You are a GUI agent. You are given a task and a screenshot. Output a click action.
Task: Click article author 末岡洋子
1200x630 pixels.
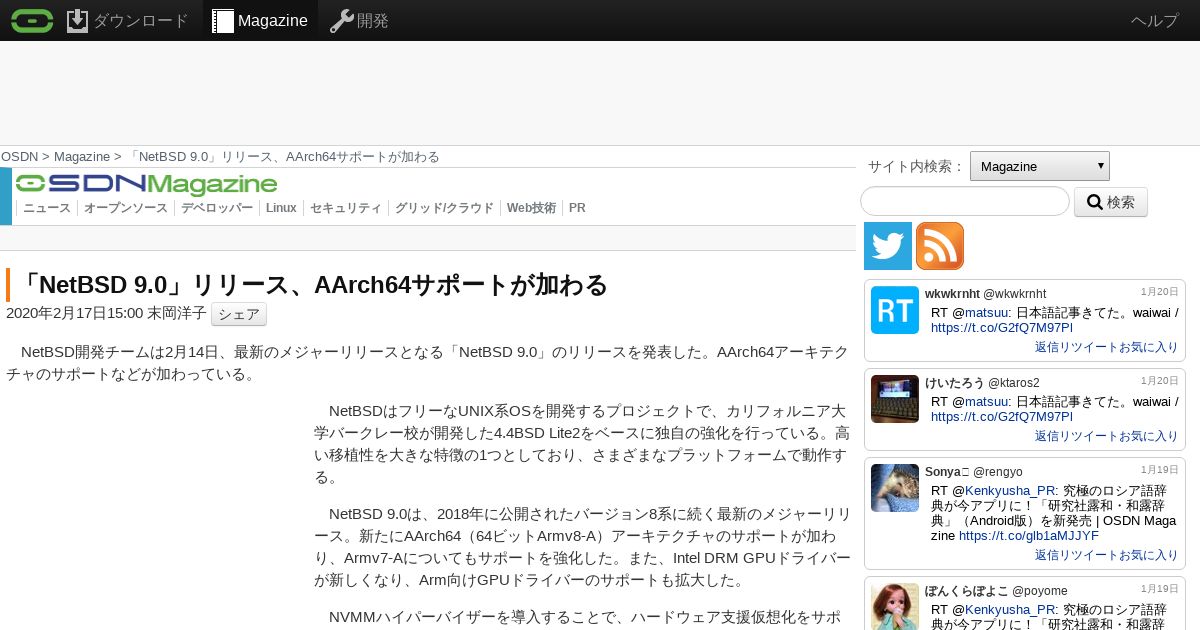pos(177,313)
